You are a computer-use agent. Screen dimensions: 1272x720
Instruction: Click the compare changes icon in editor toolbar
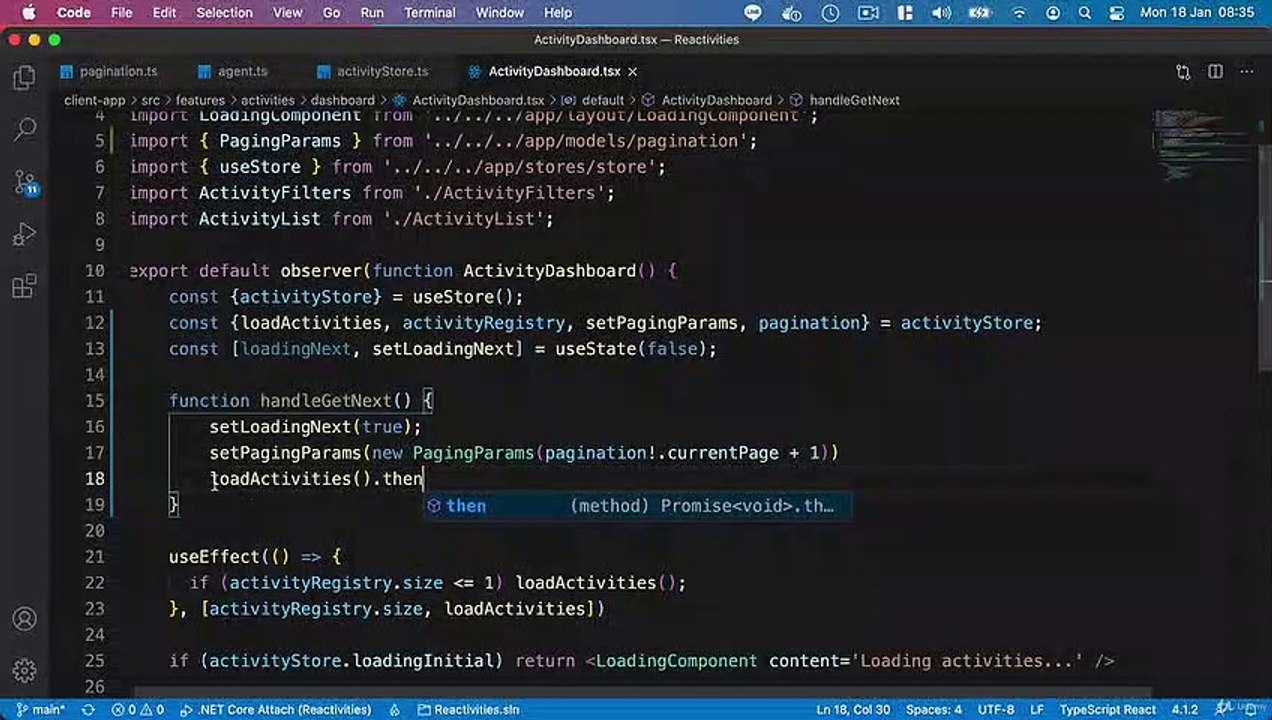point(1184,72)
